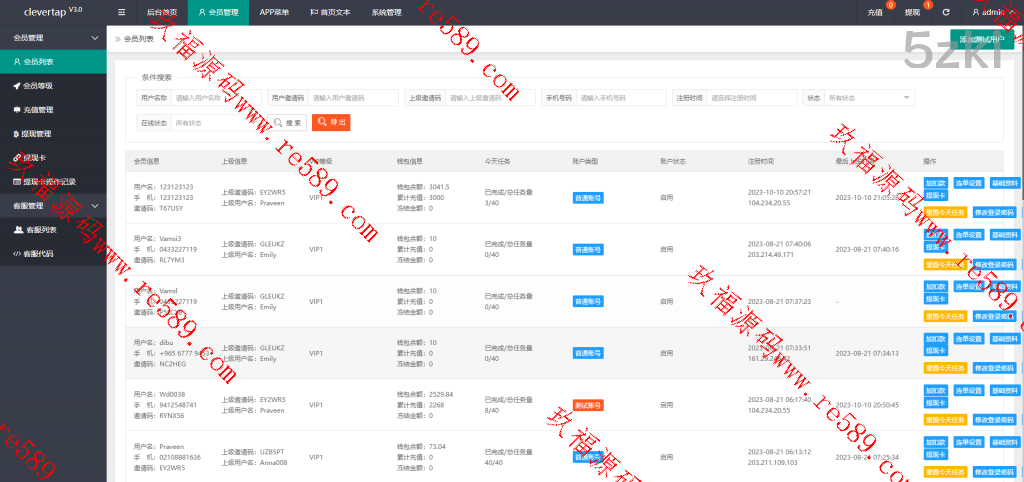This screenshot has width=1024, height=482.
Task: Switch to the APP菜单 tab
Action: click(x=274, y=12)
